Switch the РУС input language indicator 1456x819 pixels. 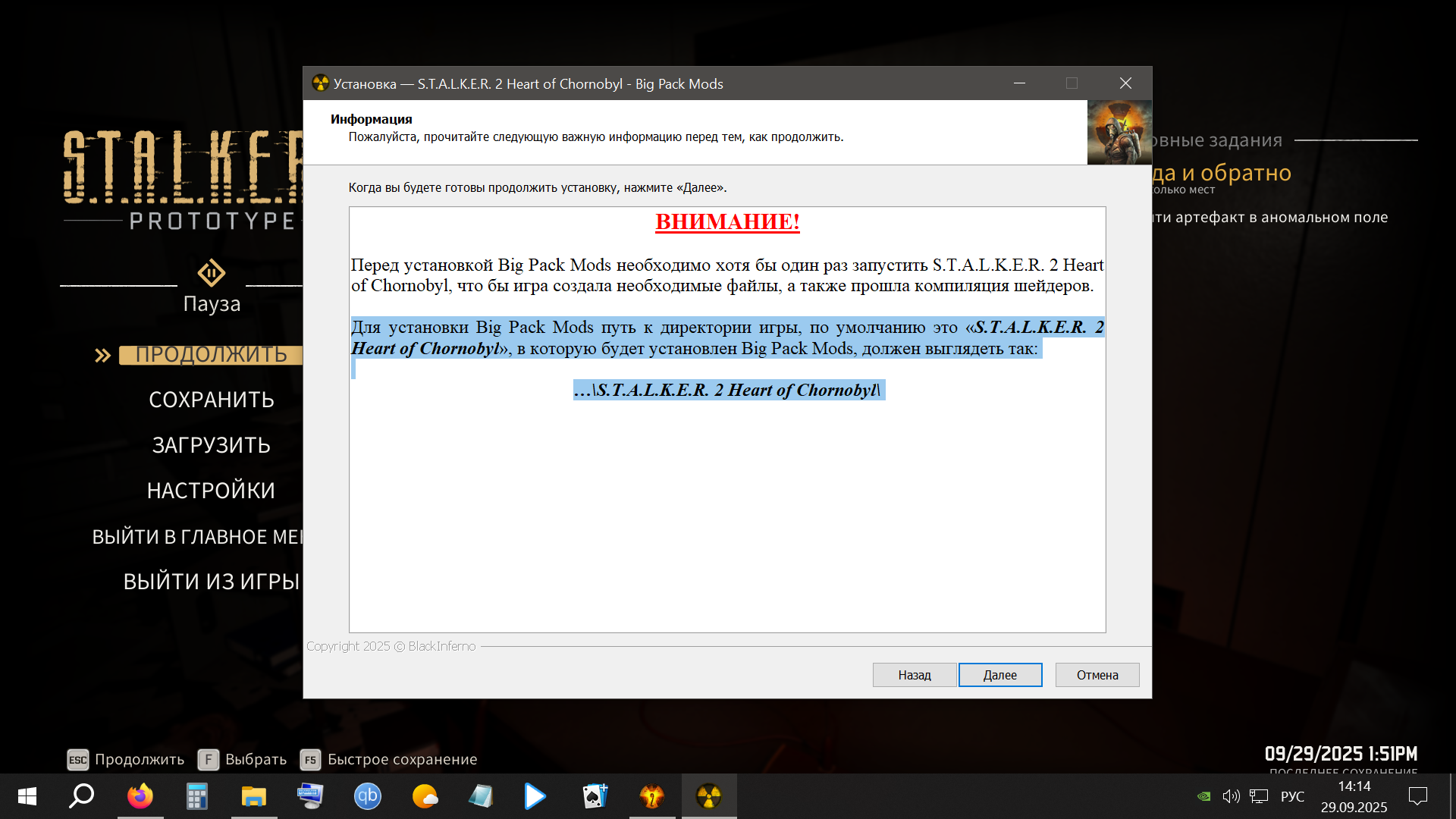point(1292,796)
